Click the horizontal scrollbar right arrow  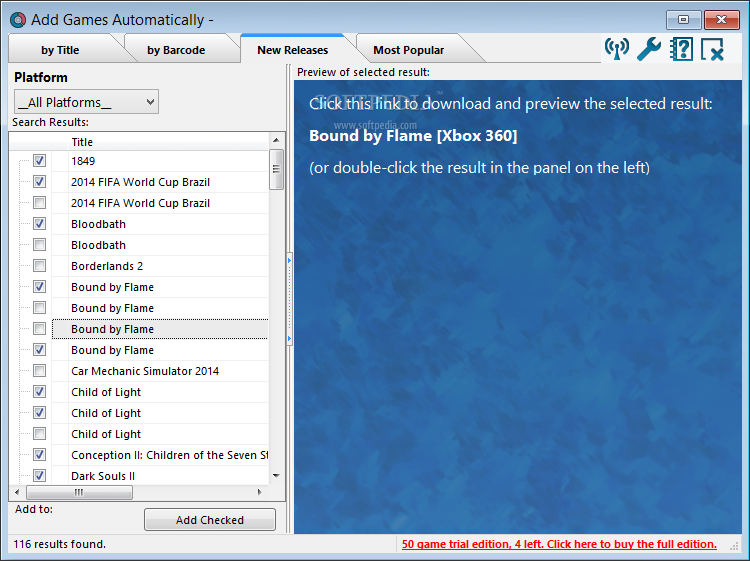tap(260, 492)
